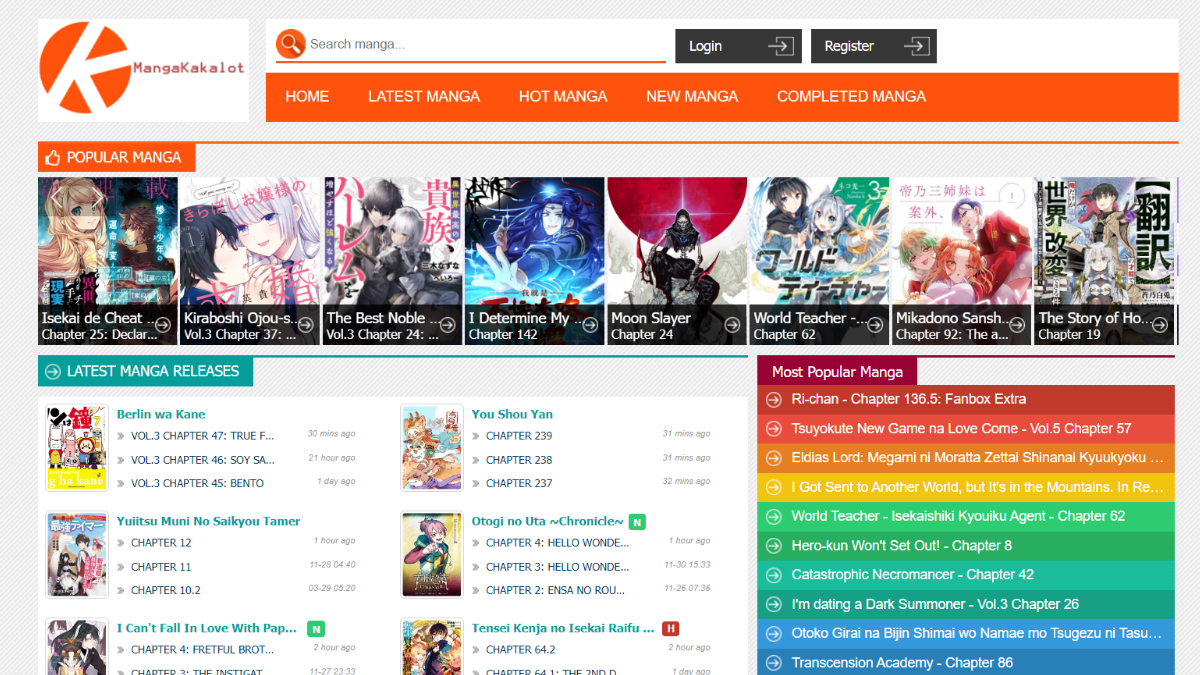Click the orange search magnifier icon
The height and width of the screenshot is (675, 1200).
coord(290,44)
